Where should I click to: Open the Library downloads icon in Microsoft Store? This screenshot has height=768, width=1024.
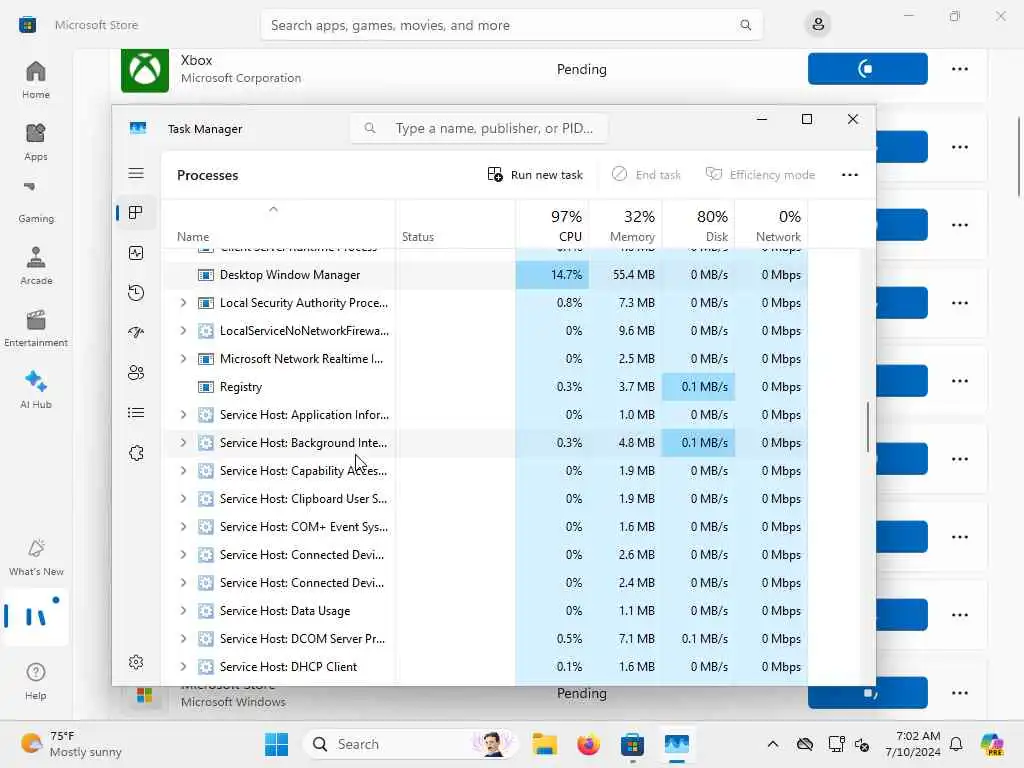(35, 616)
